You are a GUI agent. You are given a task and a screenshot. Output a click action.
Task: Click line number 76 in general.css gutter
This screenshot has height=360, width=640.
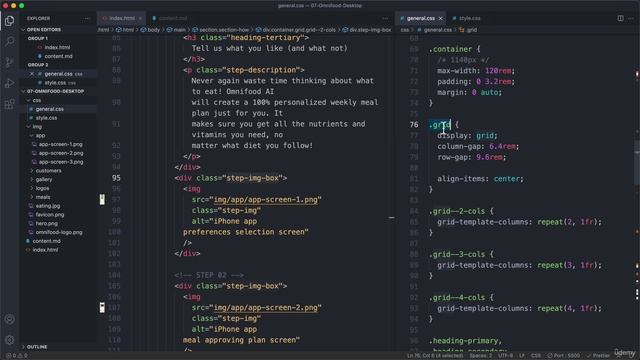tap(414, 124)
